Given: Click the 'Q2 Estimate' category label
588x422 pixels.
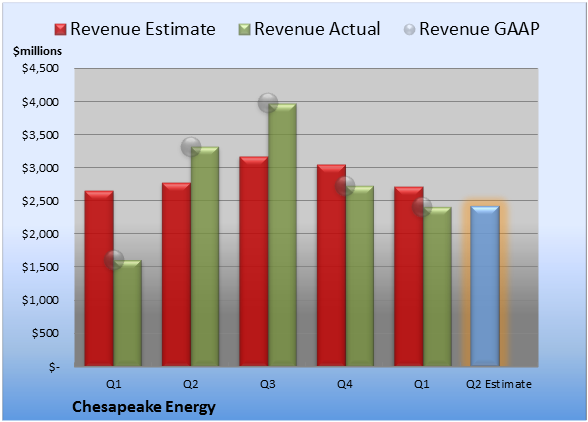Looking at the screenshot, I should tap(499, 384).
